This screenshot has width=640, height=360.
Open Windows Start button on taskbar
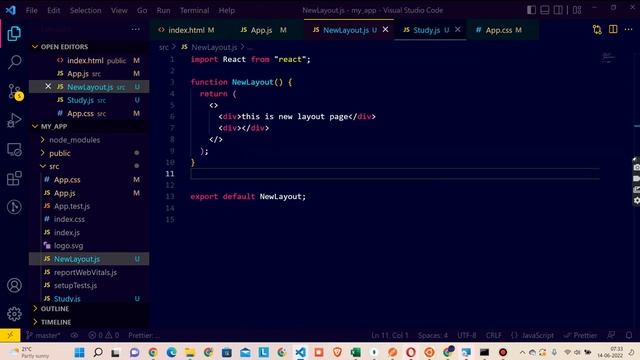tap(79, 352)
